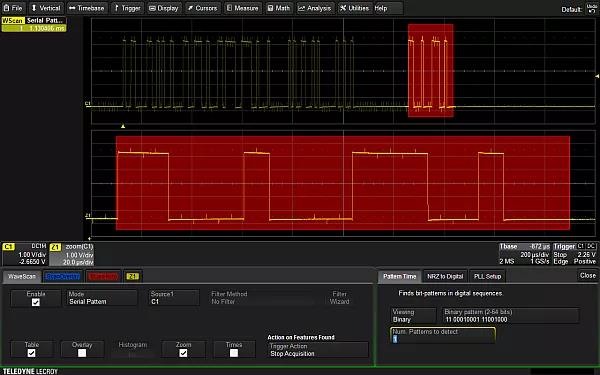
Task: Switch to the PLL Setup tab
Action: pyautogui.click(x=487, y=276)
